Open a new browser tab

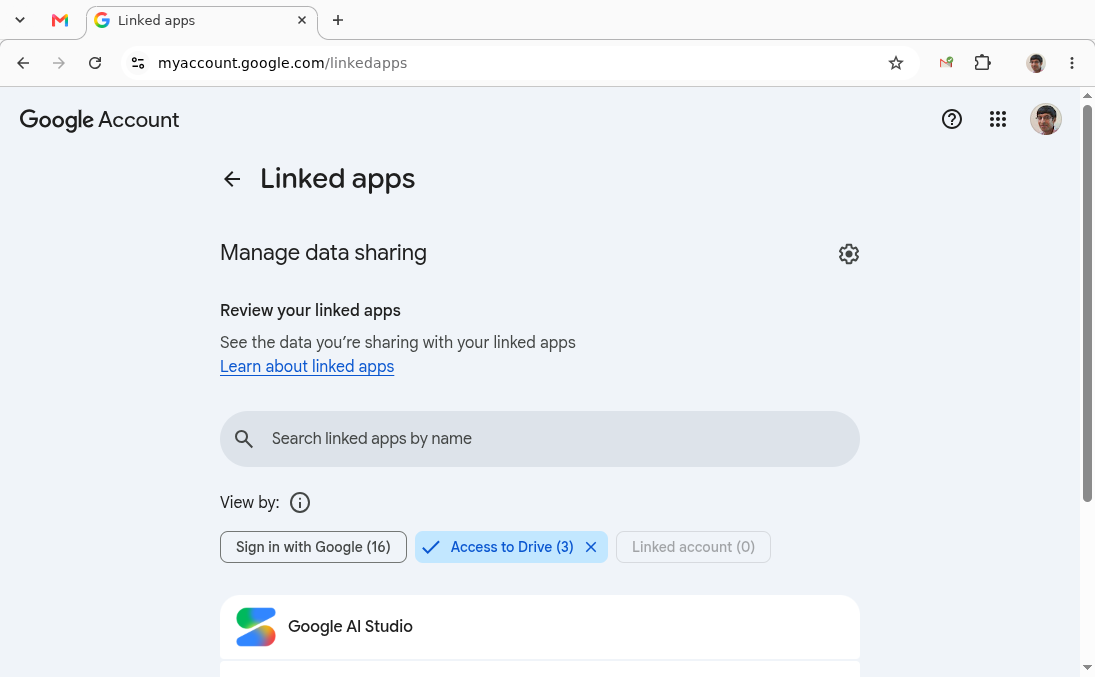[338, 20]
